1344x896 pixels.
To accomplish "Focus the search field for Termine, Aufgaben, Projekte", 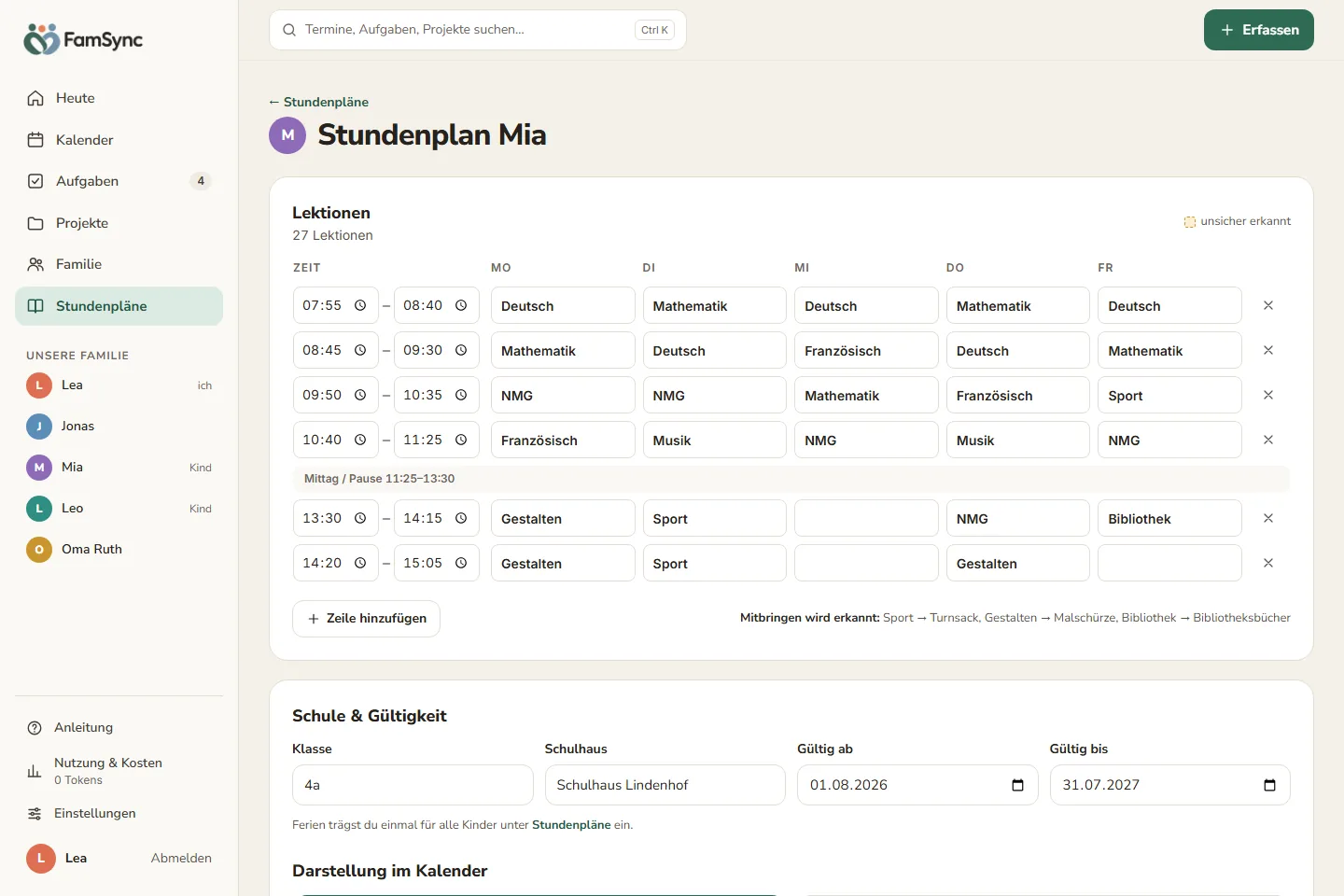I will (x=478, y=30).
